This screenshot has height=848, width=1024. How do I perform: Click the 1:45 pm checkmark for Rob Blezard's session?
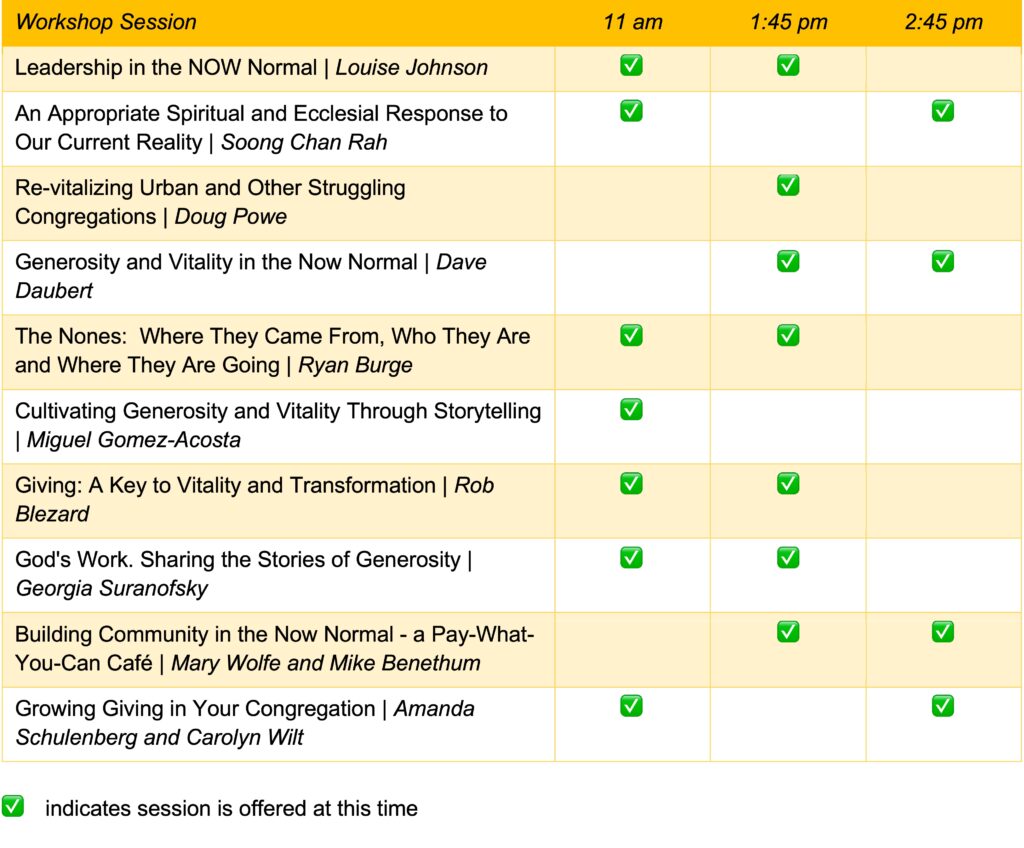click(x=788, y=484)
